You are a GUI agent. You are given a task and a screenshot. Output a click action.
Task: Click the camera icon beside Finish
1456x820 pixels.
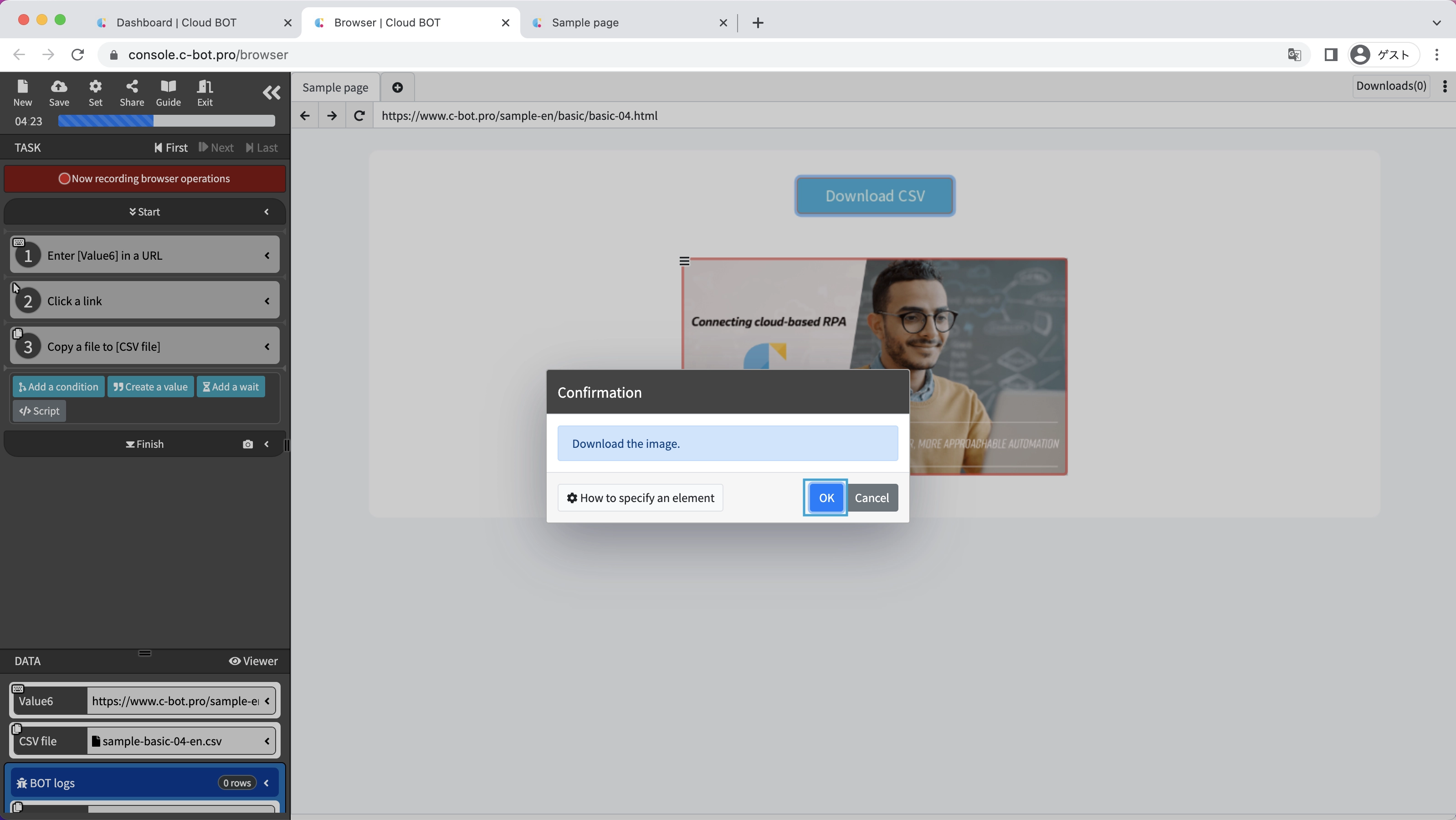(x=247, y=444)
